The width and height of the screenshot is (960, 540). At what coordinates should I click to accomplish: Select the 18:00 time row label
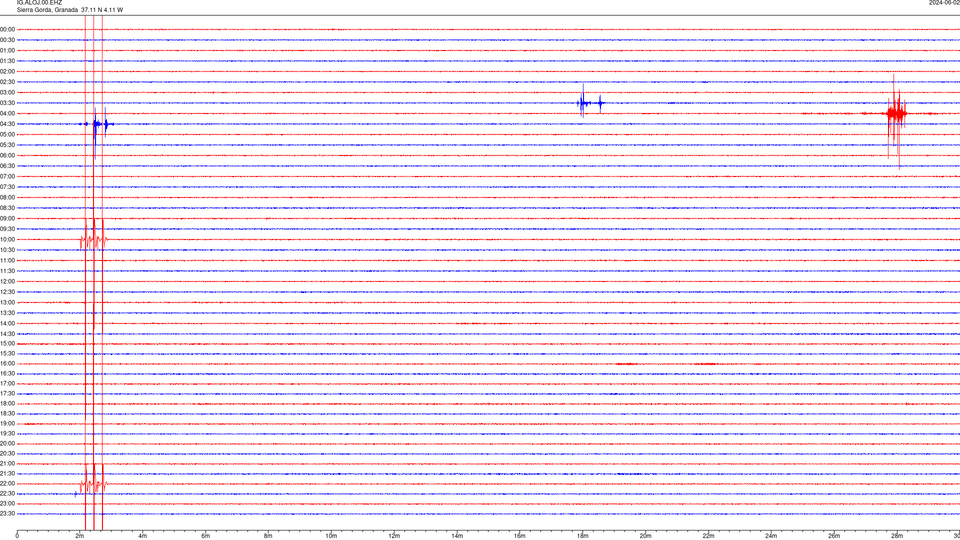click(x=8, y=403)
